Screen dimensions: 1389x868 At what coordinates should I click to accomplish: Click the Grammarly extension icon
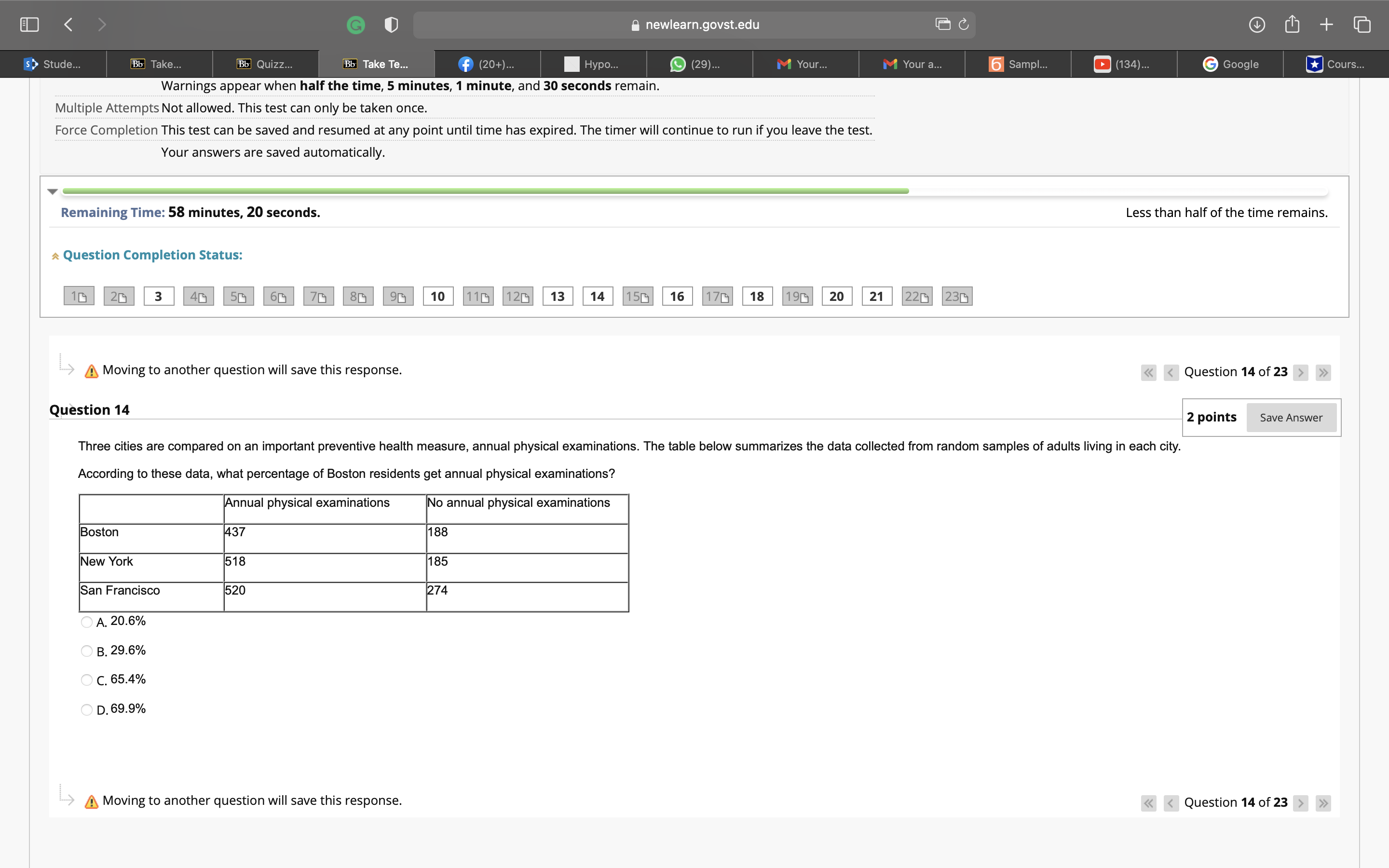(x=356, y=25)
